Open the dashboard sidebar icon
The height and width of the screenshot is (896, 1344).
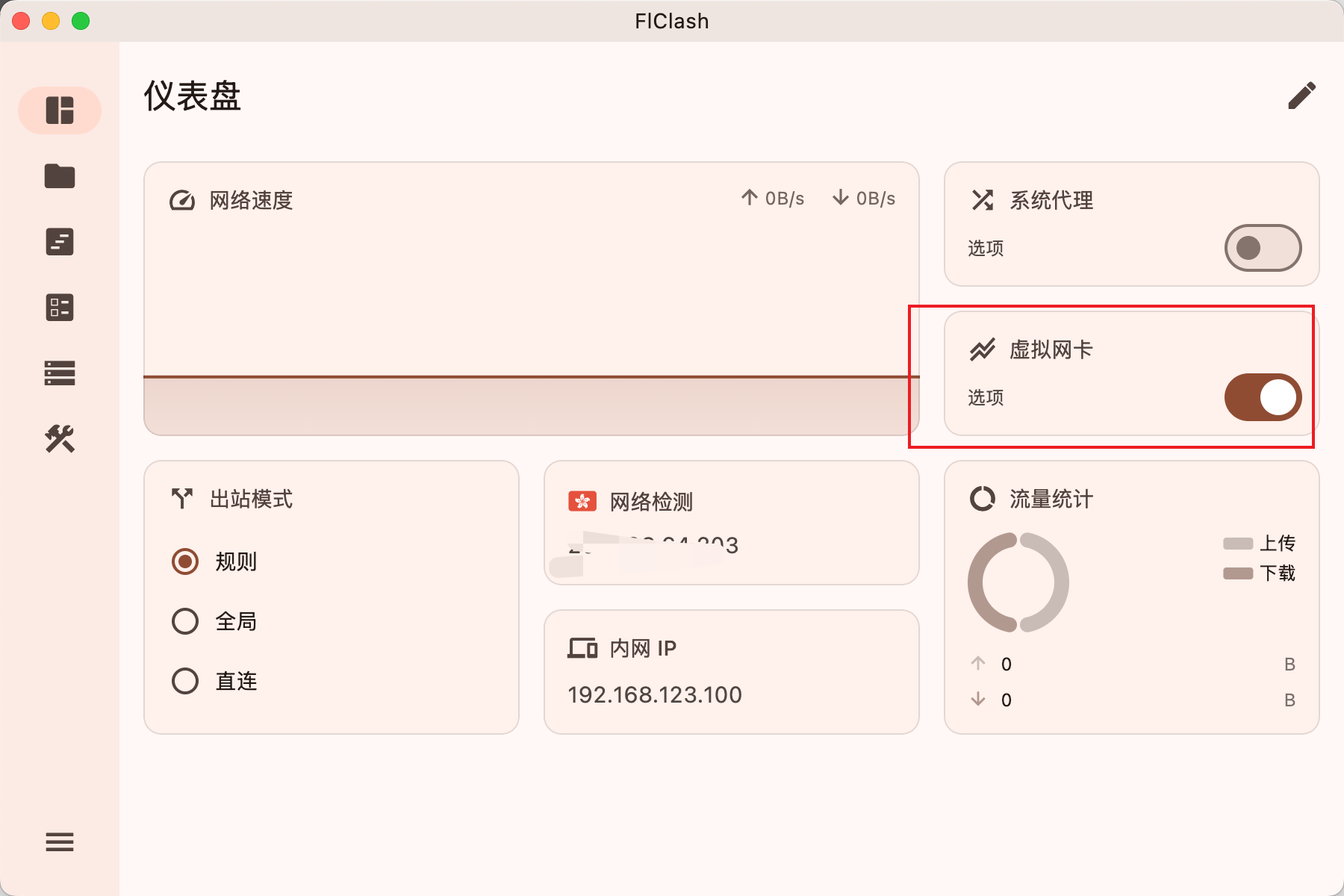point(60,111)
